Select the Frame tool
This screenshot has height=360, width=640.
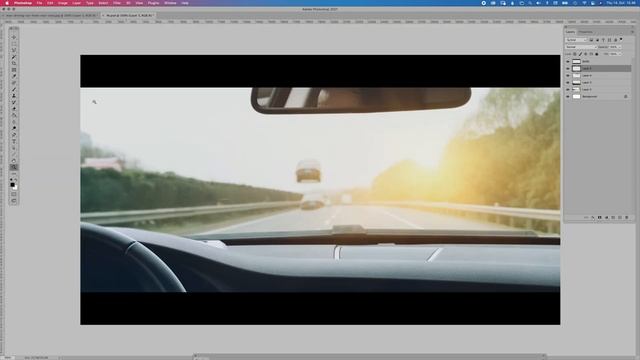coord(14,70)
